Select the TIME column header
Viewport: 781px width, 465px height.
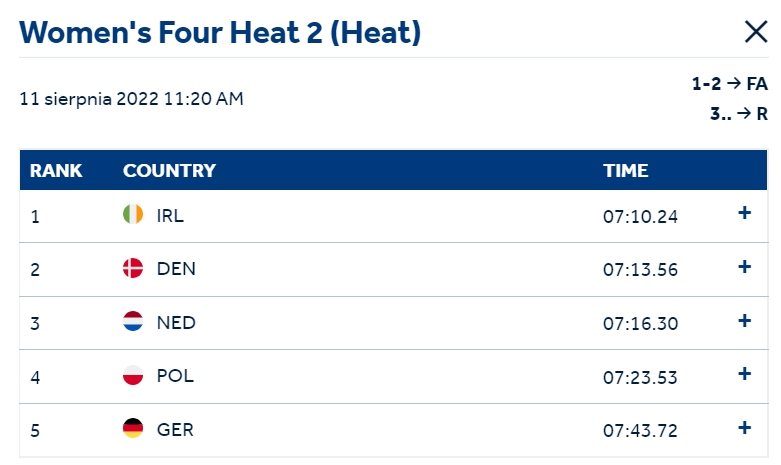pyautogui.click(x=626, y=171)
